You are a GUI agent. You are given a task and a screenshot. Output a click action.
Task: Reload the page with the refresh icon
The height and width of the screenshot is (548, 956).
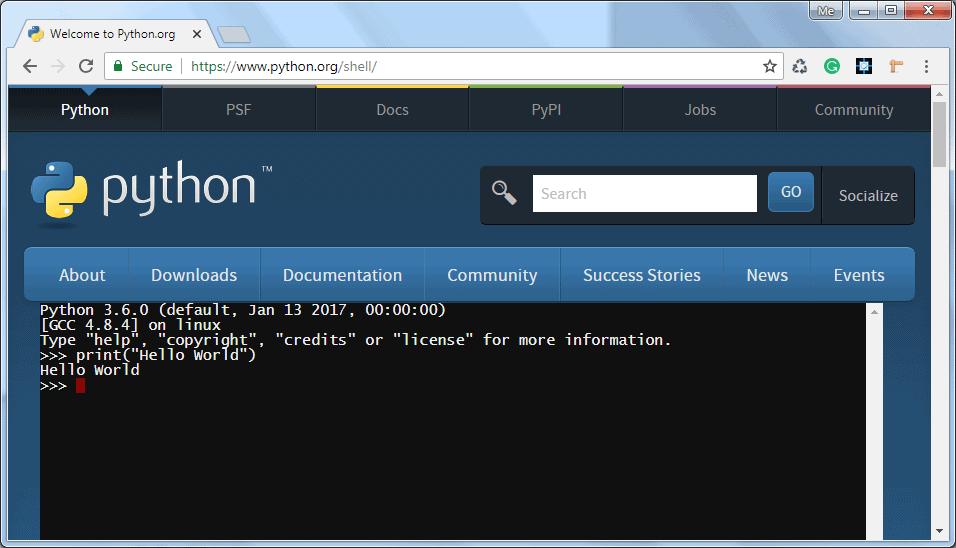(86, 66)
